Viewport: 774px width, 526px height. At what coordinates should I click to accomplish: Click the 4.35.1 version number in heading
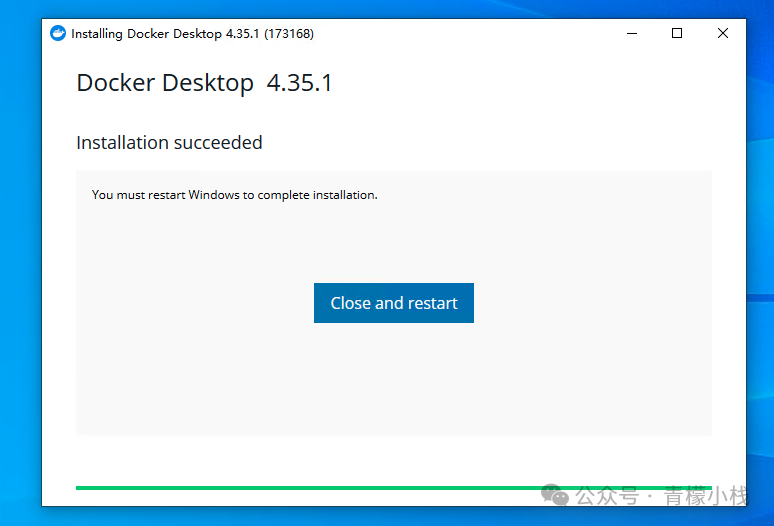tap(299, 83)
